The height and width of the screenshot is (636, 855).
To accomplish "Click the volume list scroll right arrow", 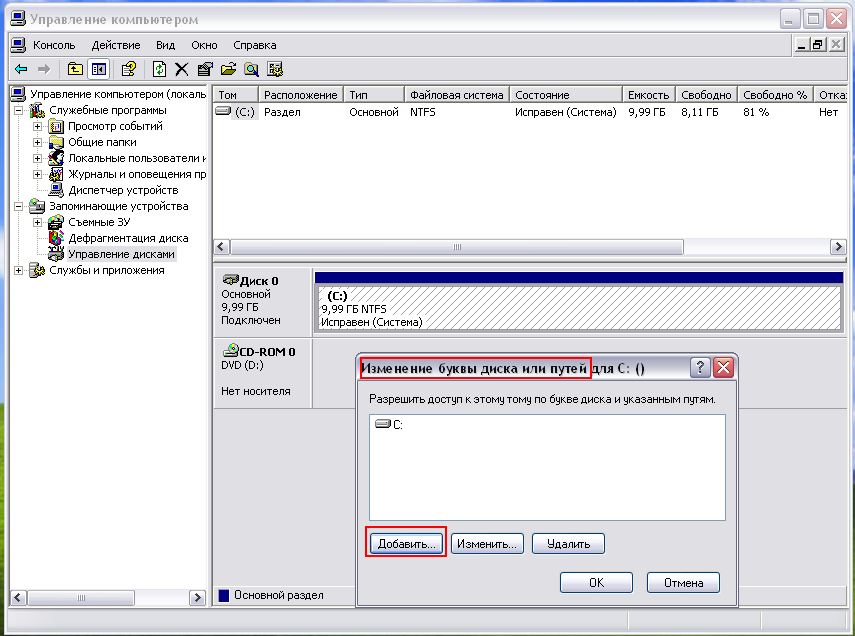I will (x=838, y=247).
